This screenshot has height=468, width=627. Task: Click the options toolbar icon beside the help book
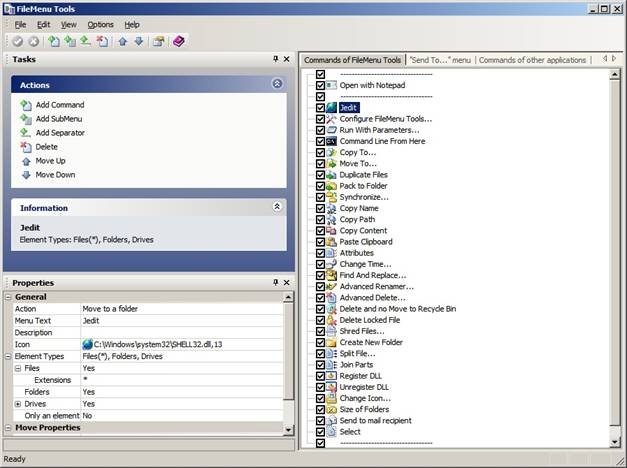click(159, 41)
